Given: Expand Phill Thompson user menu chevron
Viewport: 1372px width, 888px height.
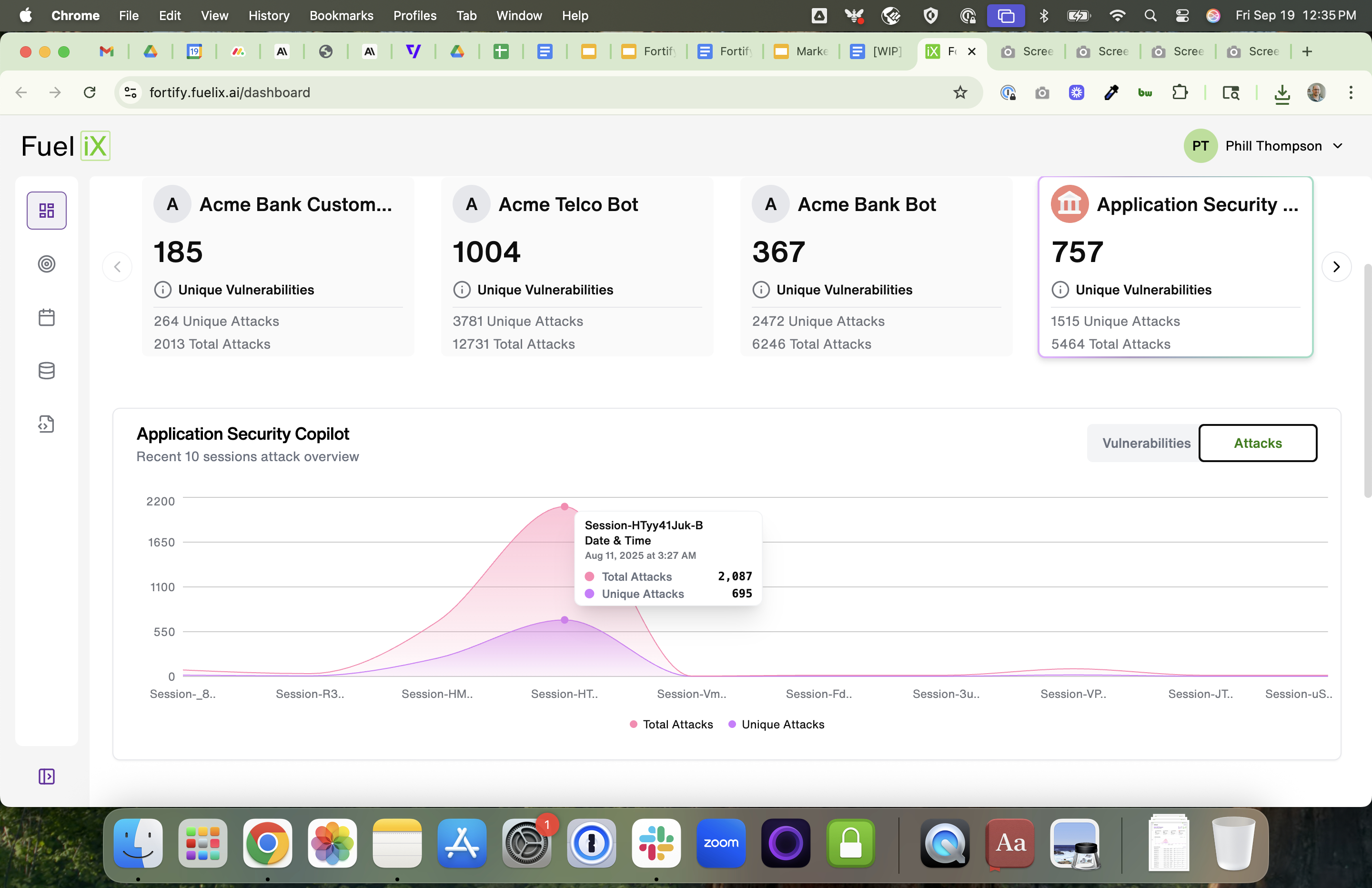Looking at the screenshot, I should 1338,146.
